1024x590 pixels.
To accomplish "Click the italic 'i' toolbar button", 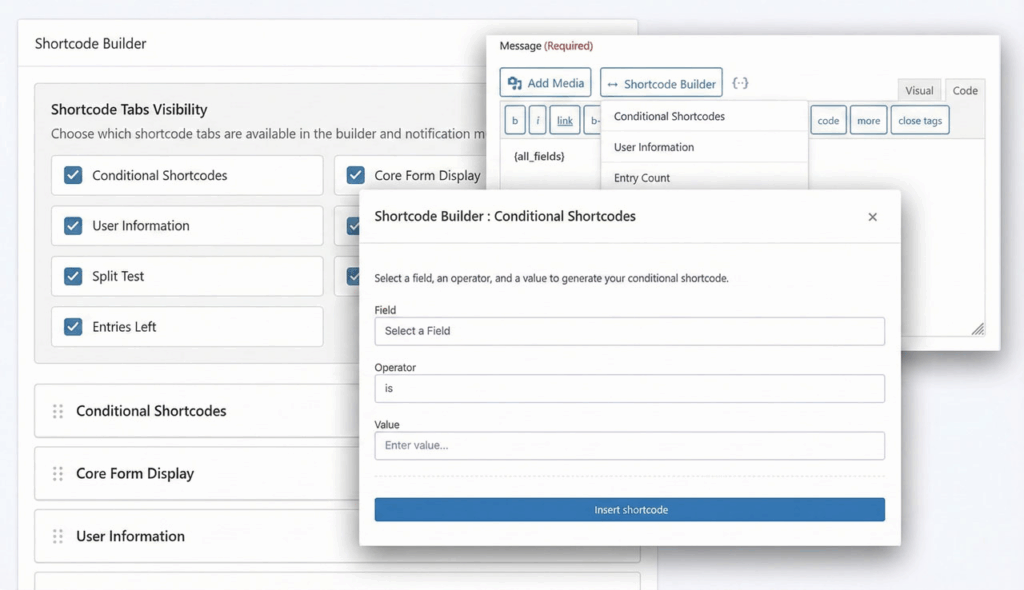I will click(538, 121).
